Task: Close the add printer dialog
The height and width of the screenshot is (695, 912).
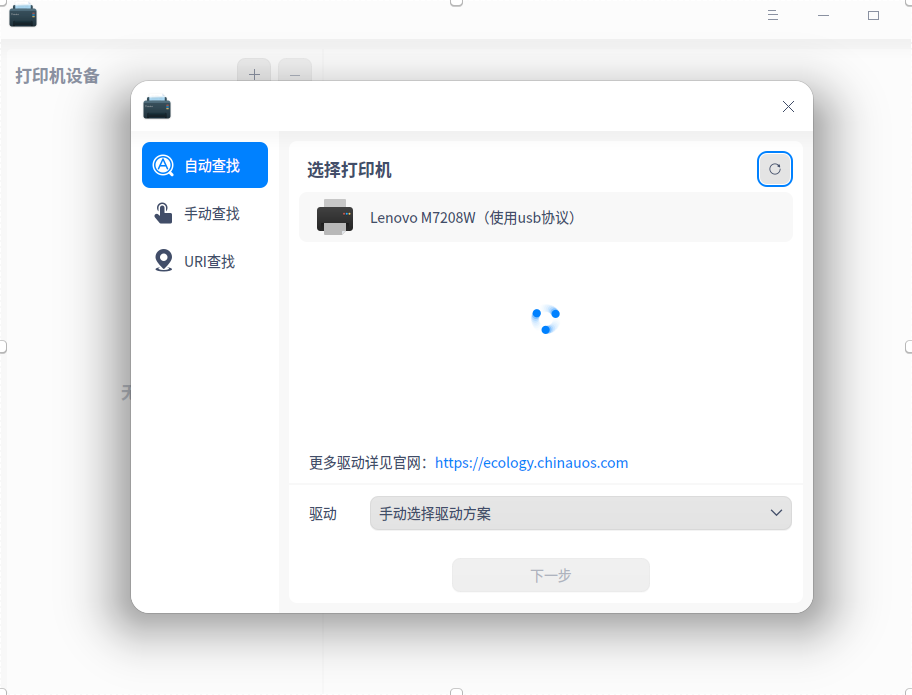Action: click(788, 106)
